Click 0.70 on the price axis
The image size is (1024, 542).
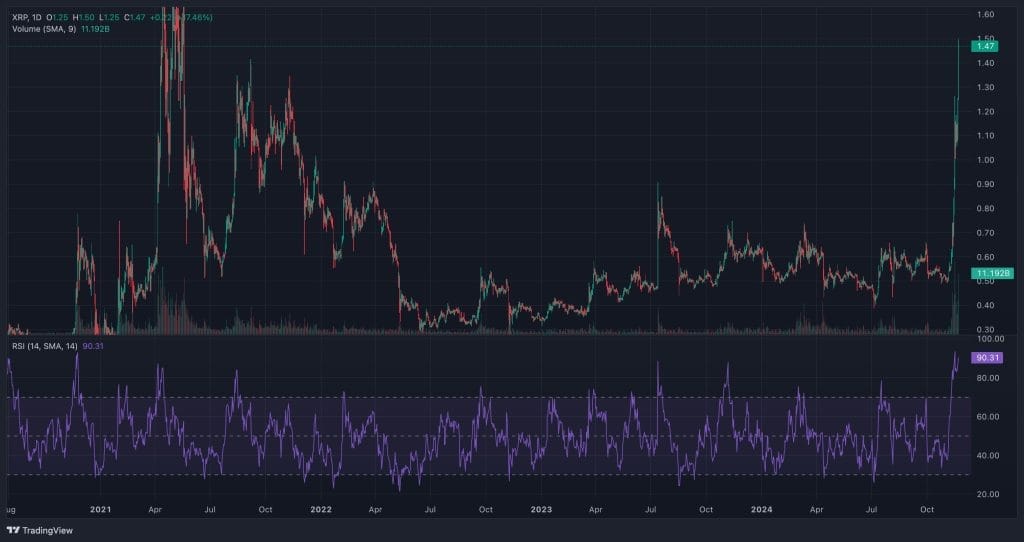985,233
